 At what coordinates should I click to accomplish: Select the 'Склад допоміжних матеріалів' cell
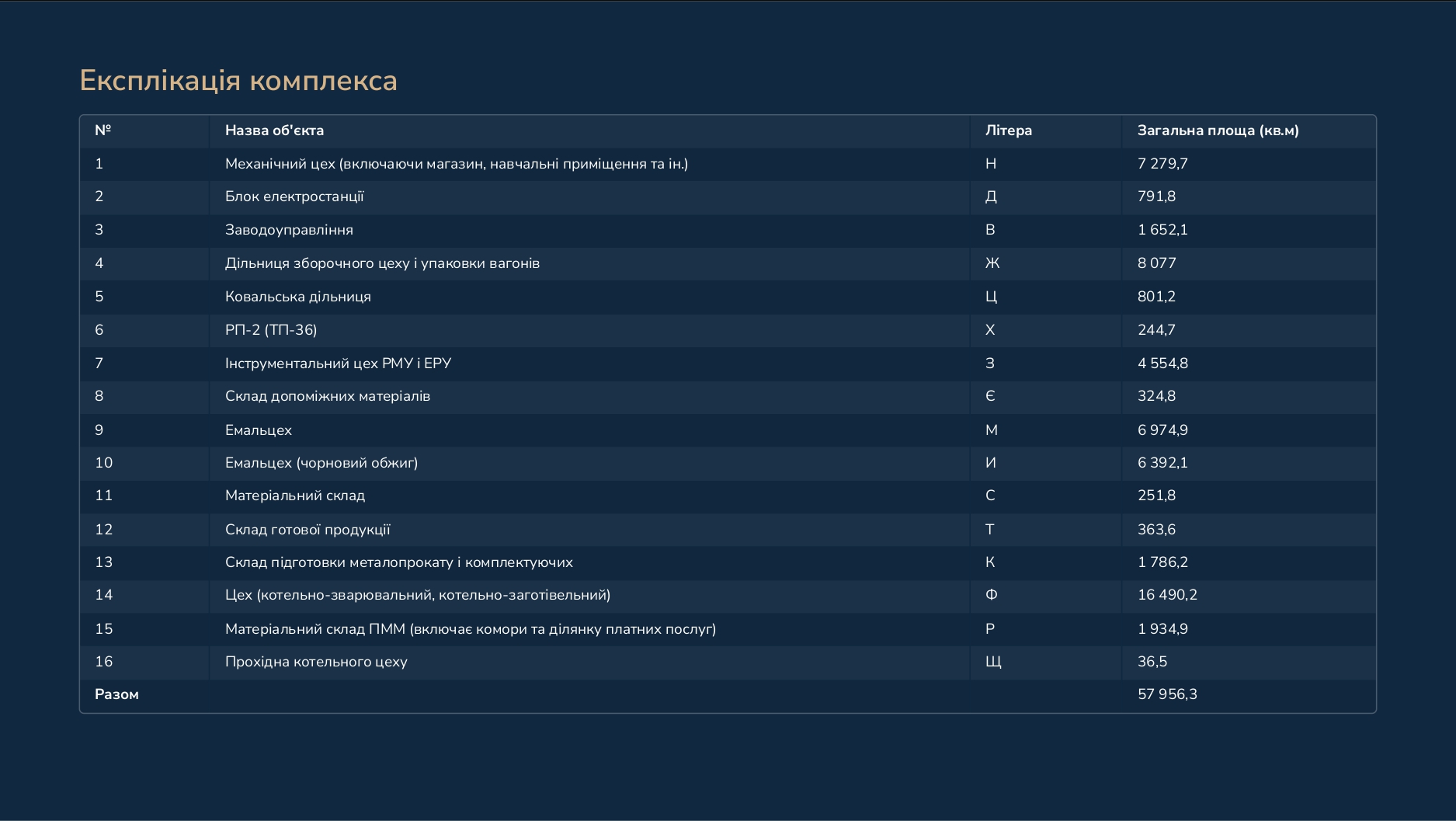click(x=328, y=396)
